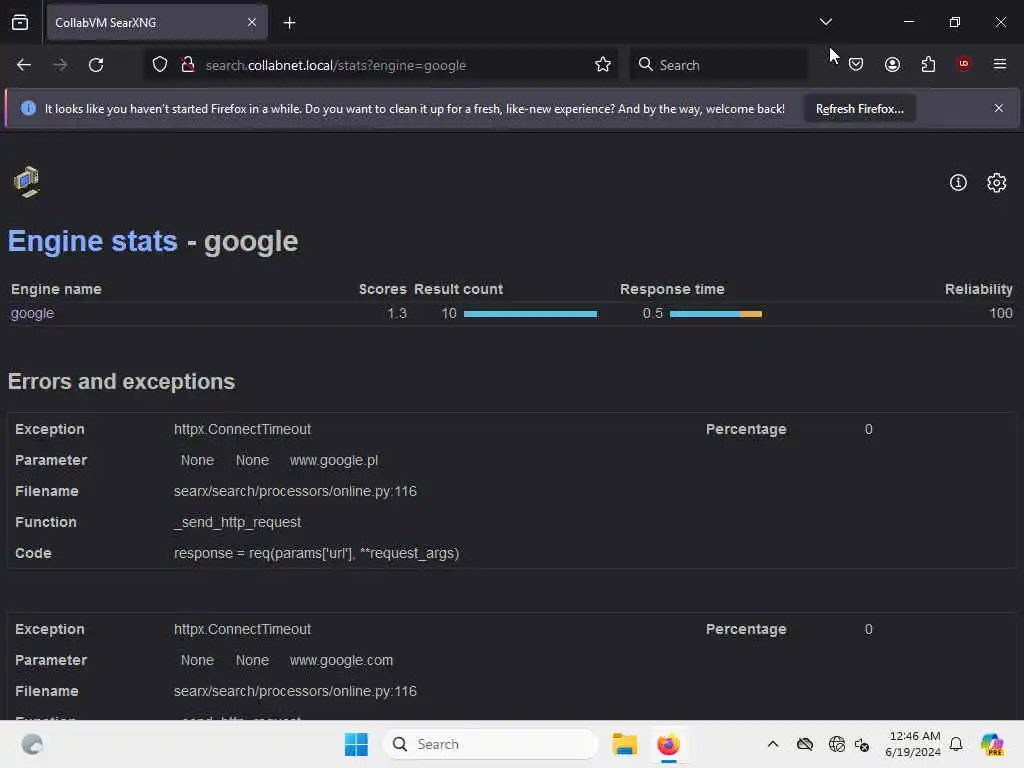Launch Copilot preview from taskbar
The height and width of the screenshot is (768, 1024).
(992, 744)
